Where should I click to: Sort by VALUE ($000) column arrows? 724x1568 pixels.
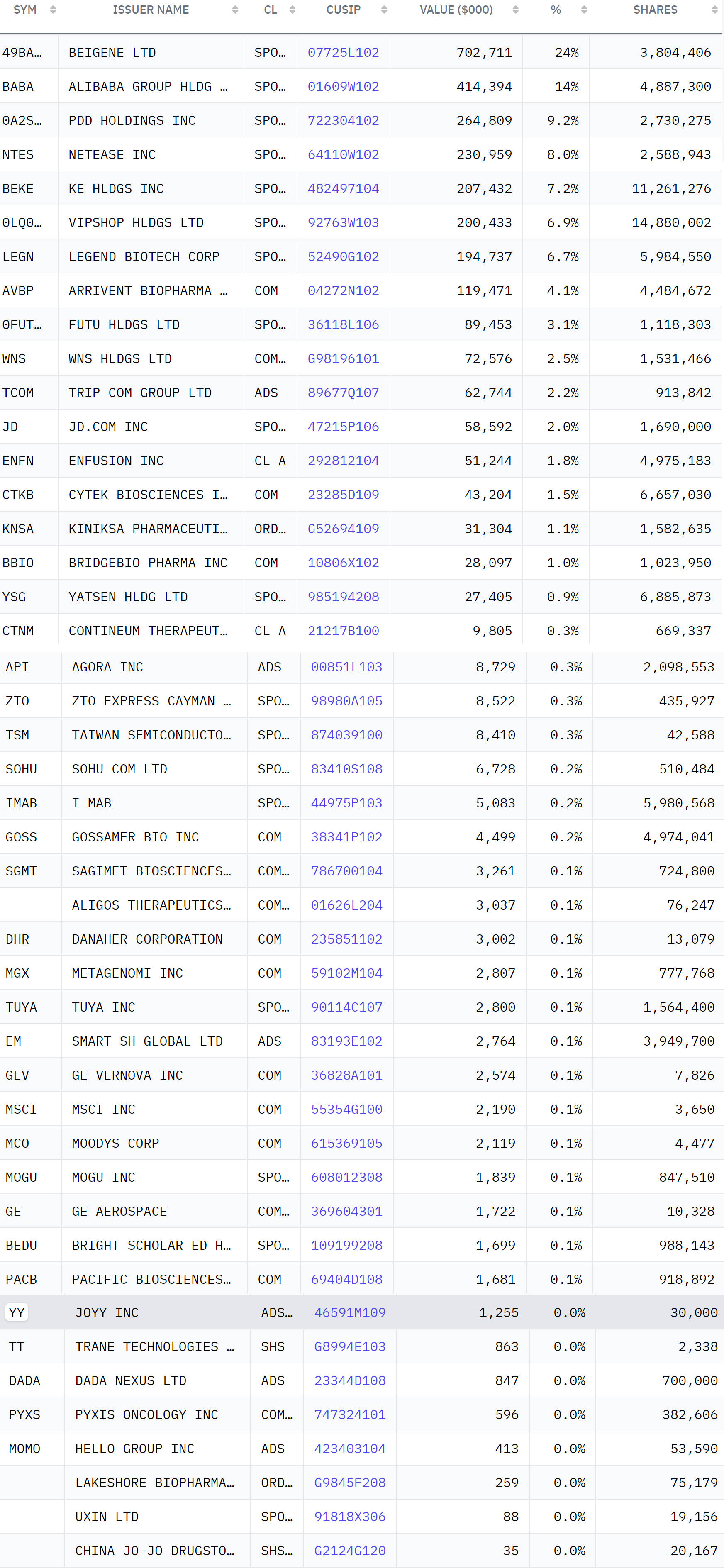pyautogui.click(x=516, y=10)
